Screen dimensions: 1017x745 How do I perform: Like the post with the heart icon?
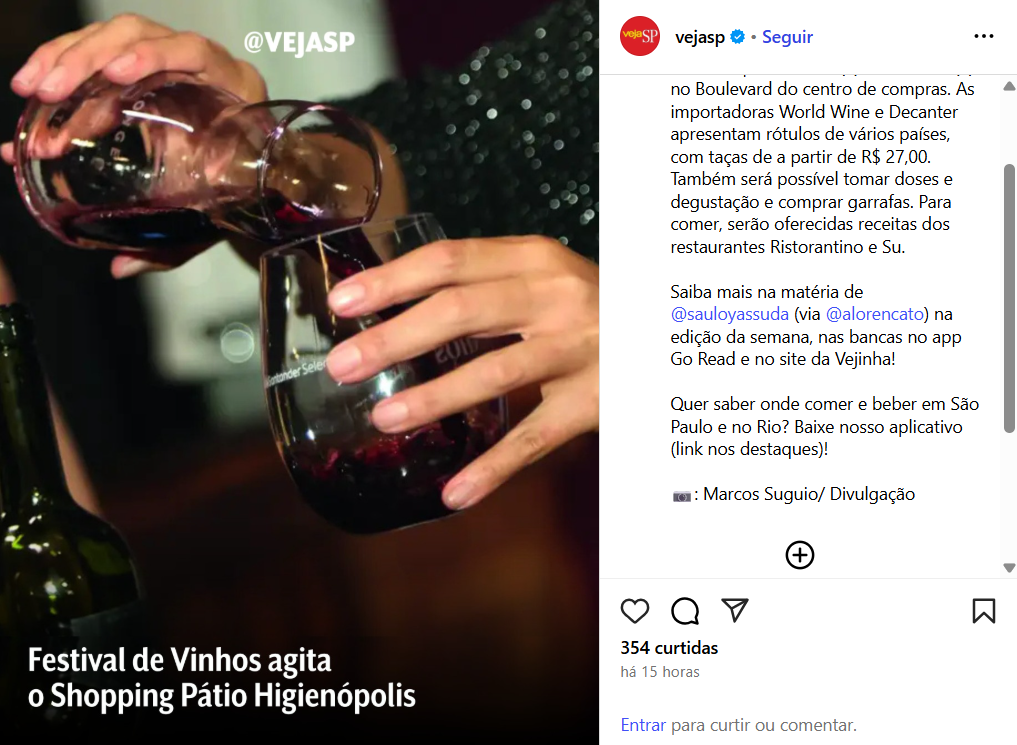pos(634,611)
